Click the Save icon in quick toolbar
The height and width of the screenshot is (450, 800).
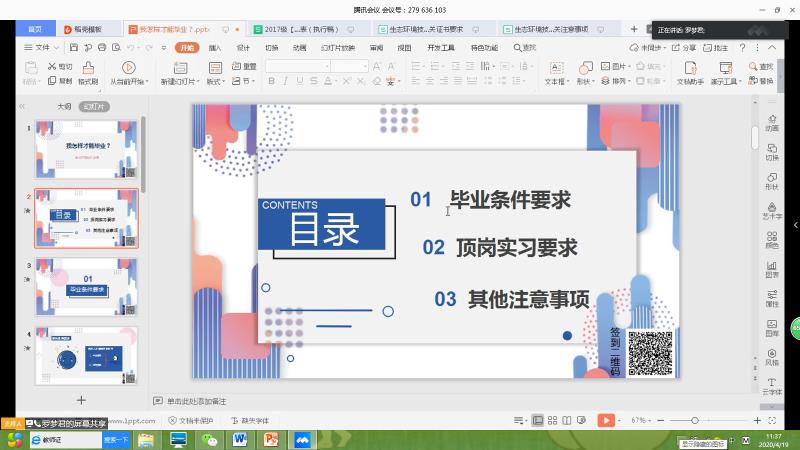[73, 47]
